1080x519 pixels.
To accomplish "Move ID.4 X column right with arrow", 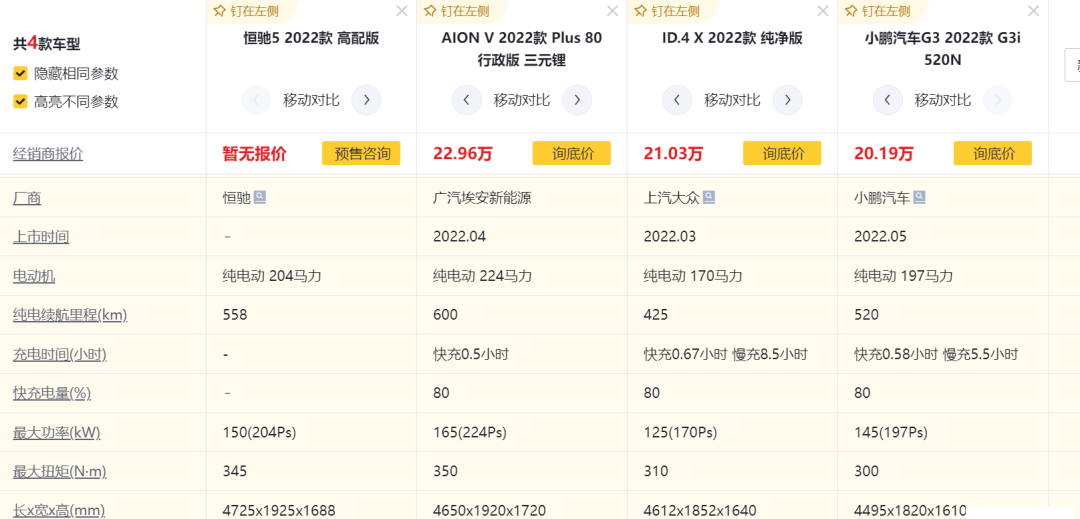I will [788, 100].
